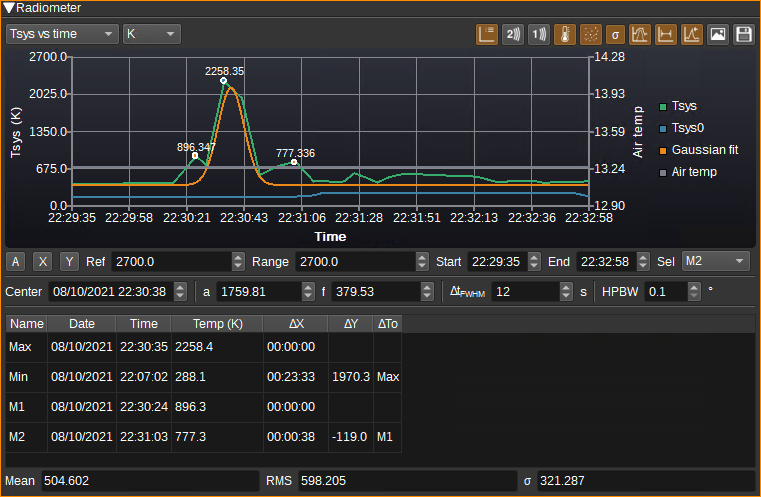
Task: Toggle the scatter points display icon
Action: point(591,34)
